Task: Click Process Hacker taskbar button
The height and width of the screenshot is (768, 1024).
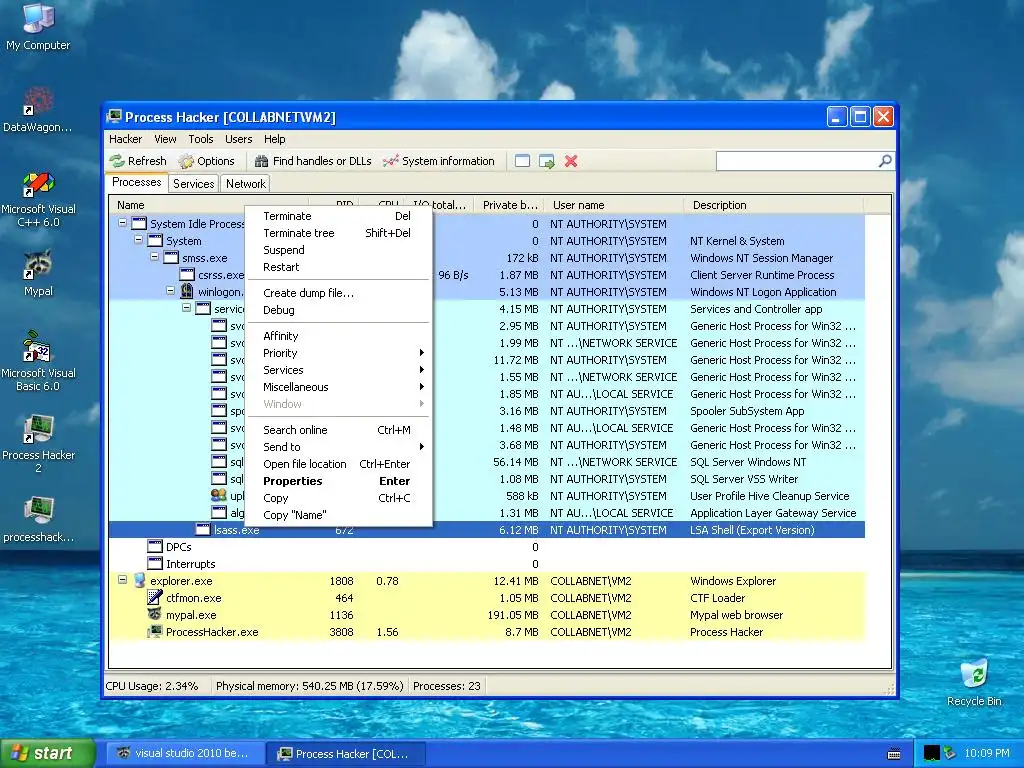Action: point(346,753)
